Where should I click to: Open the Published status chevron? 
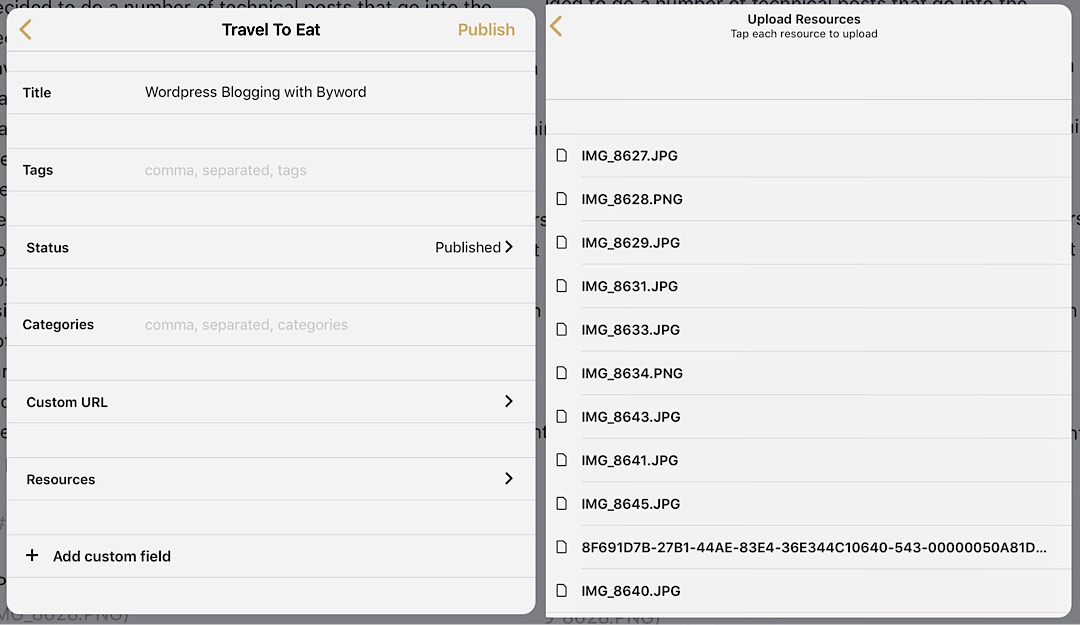(509, 247)
